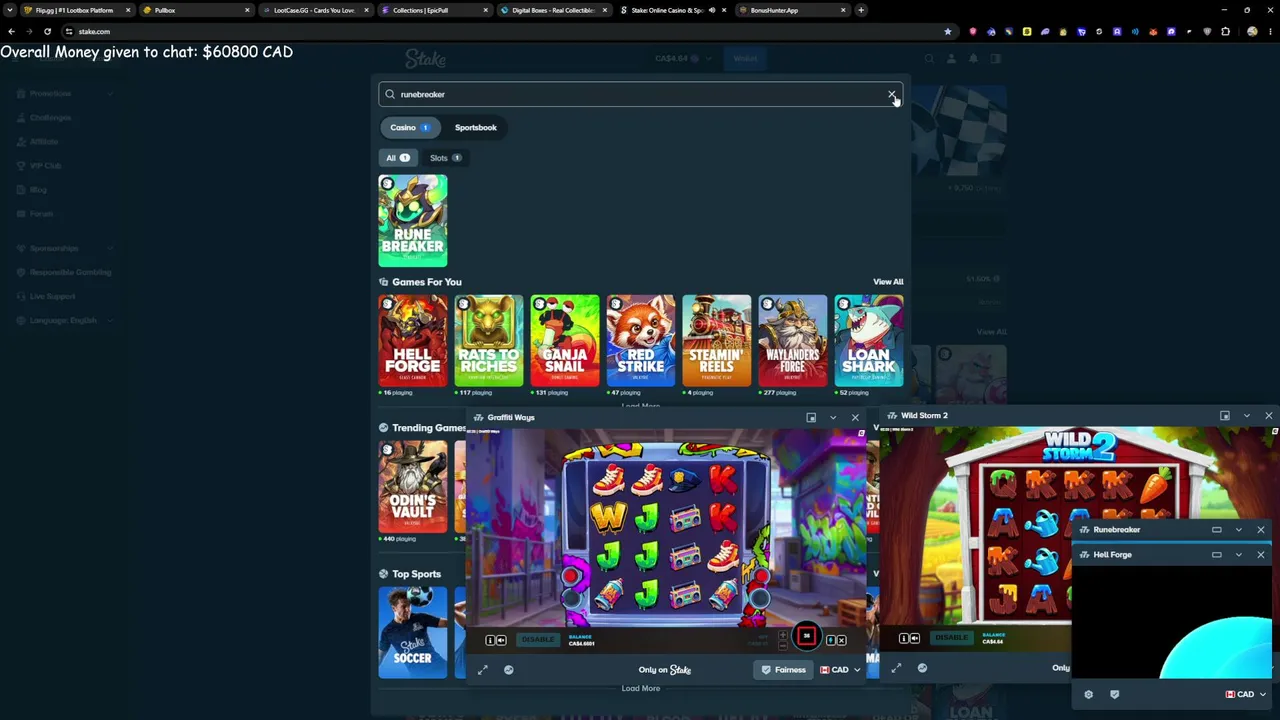1280x720 pixels.
Task: Filter search results by All
Action: [398, 158]
